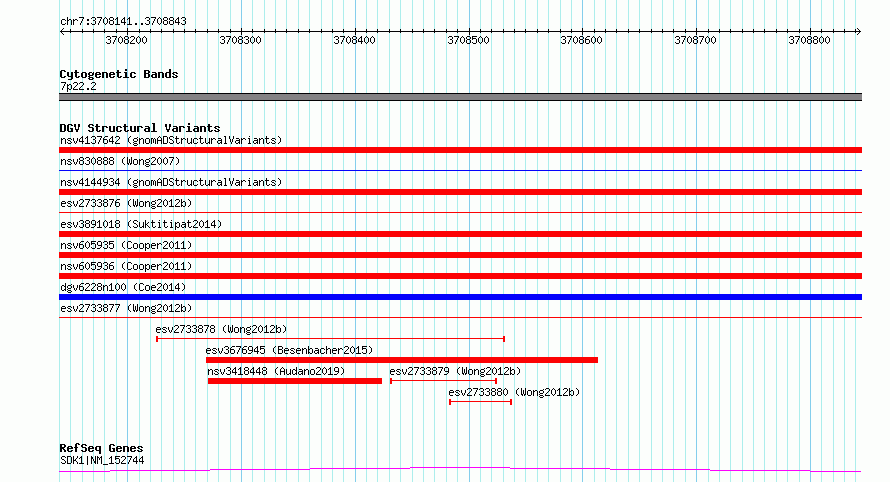Click the blue dgv6228n100 variant bar
Screen dimensions: 890x482
(460, 297)
